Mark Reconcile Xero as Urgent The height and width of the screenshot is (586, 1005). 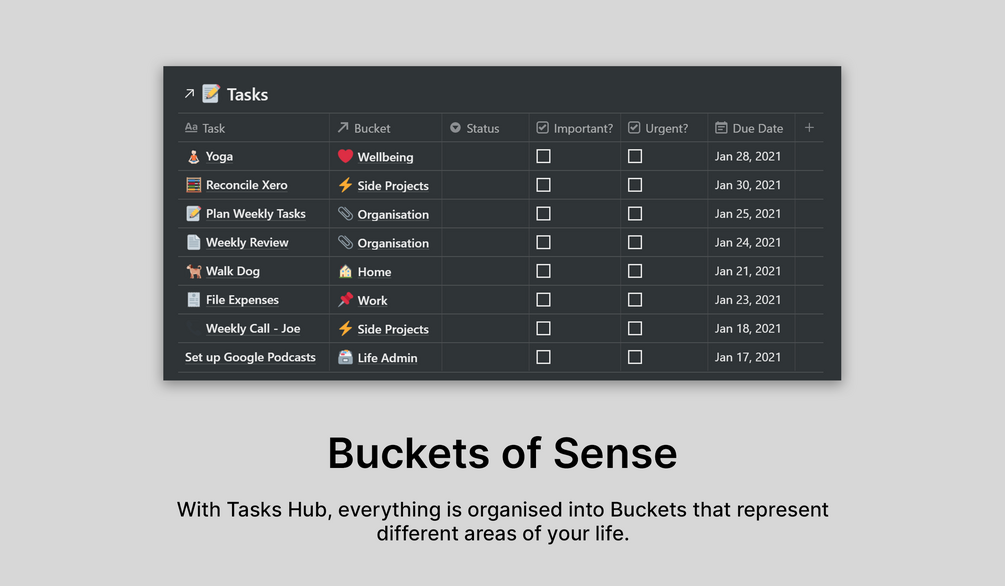tap(635, 185)
